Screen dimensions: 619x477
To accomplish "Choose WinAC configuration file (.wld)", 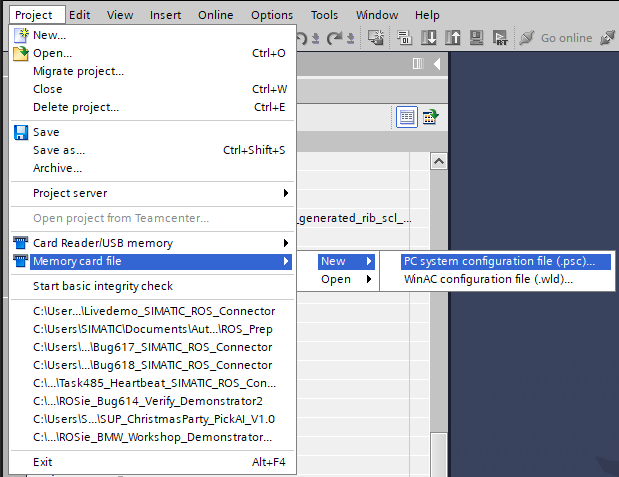I will pyautogui.click(x=488, y=279).
